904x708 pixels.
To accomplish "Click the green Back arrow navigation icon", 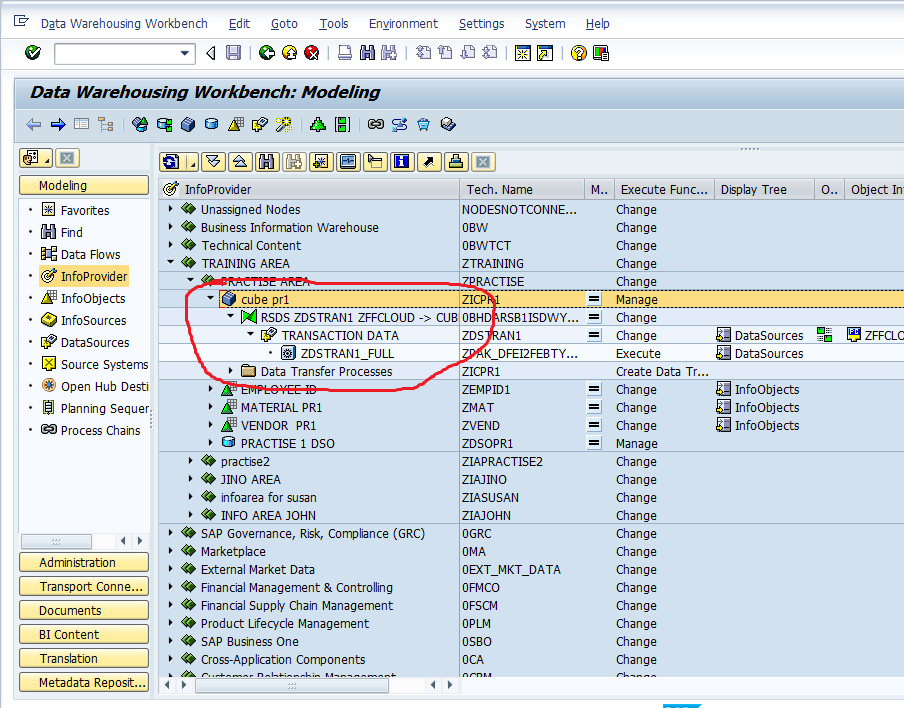I will coord(265,53).
